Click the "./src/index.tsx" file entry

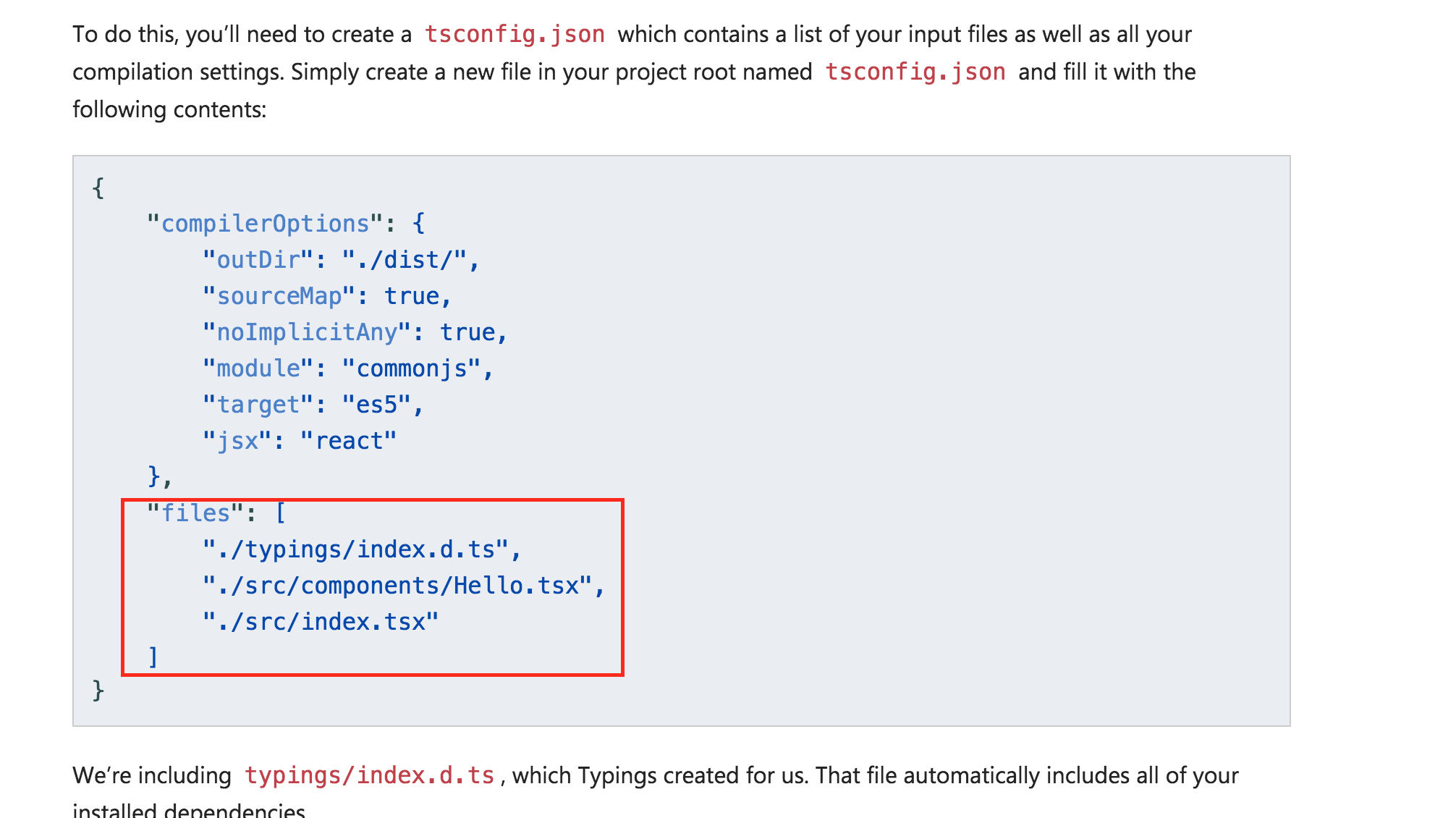321,622
